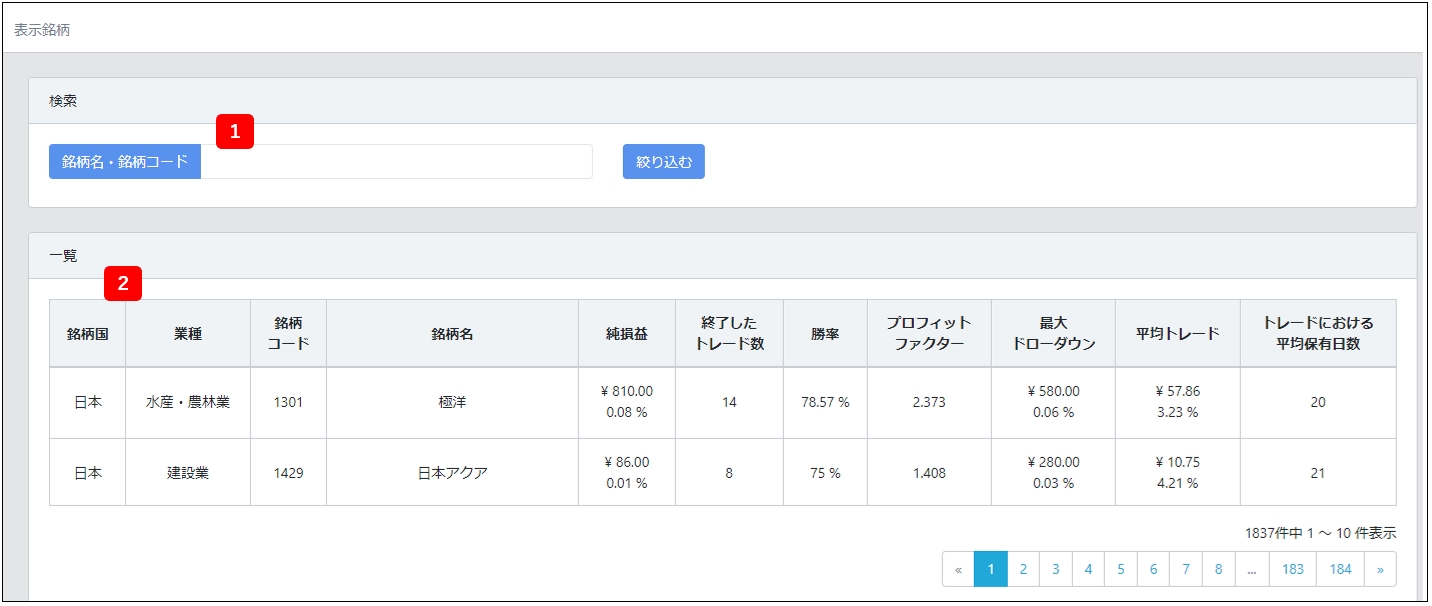Select active page 1 button
Image resolution: width=1432 pixels, height=606 pixels.
tap(990, 569)
